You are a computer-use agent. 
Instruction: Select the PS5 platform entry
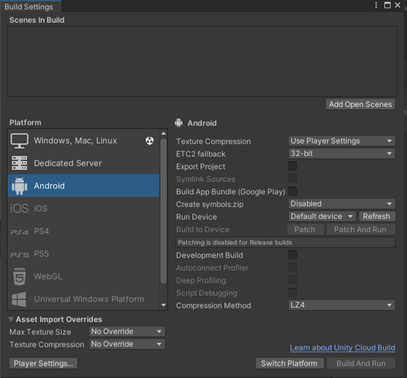pos(83,254)
